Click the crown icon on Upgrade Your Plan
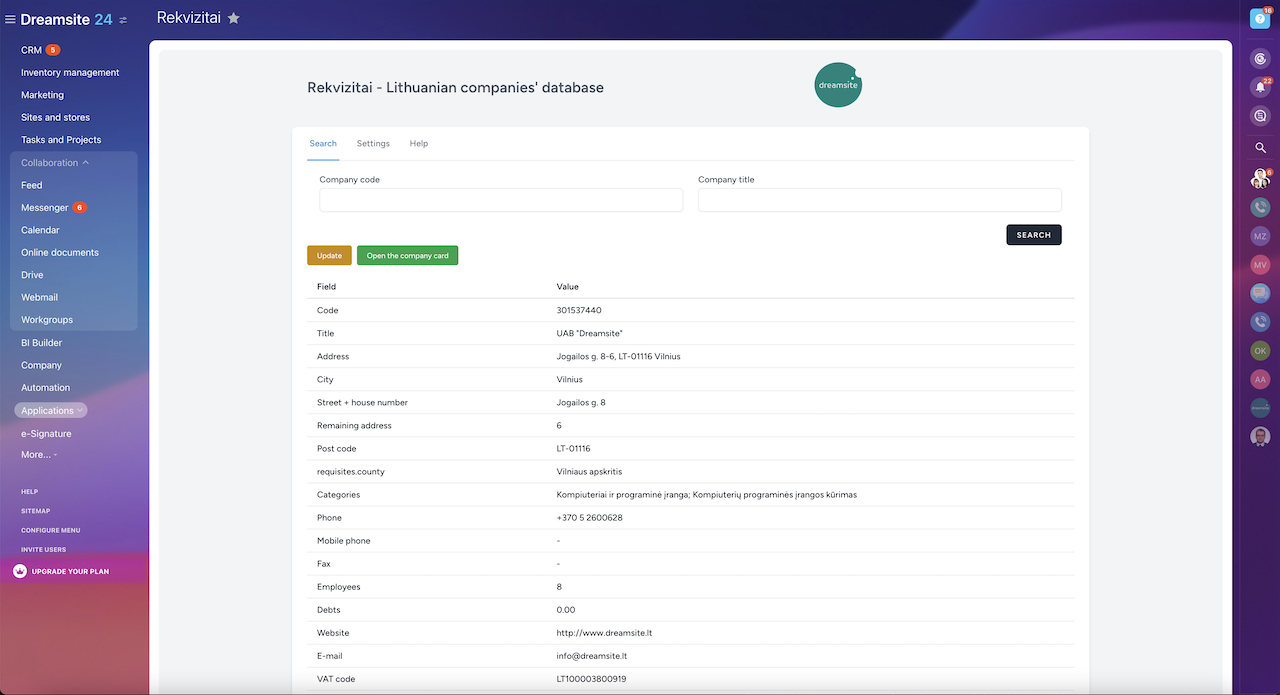Viewport: 1280px width, 695px height. 20,571
